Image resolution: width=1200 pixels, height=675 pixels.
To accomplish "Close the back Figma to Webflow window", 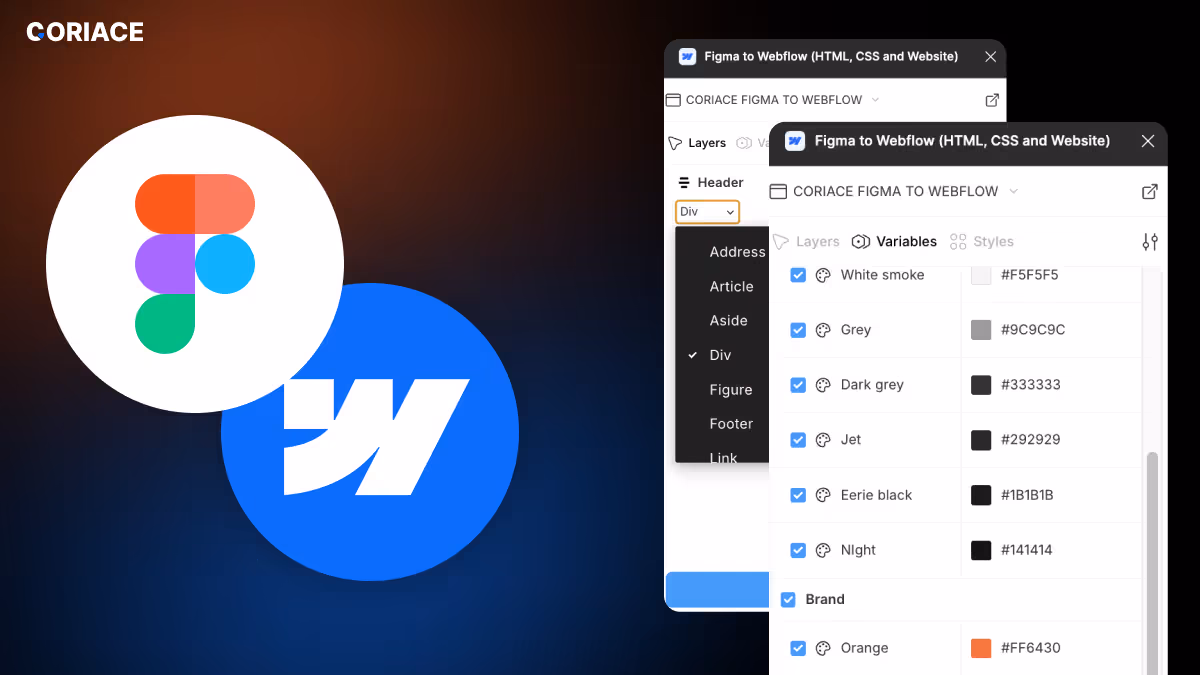I will pyautogui.click(x=990, y=57).
